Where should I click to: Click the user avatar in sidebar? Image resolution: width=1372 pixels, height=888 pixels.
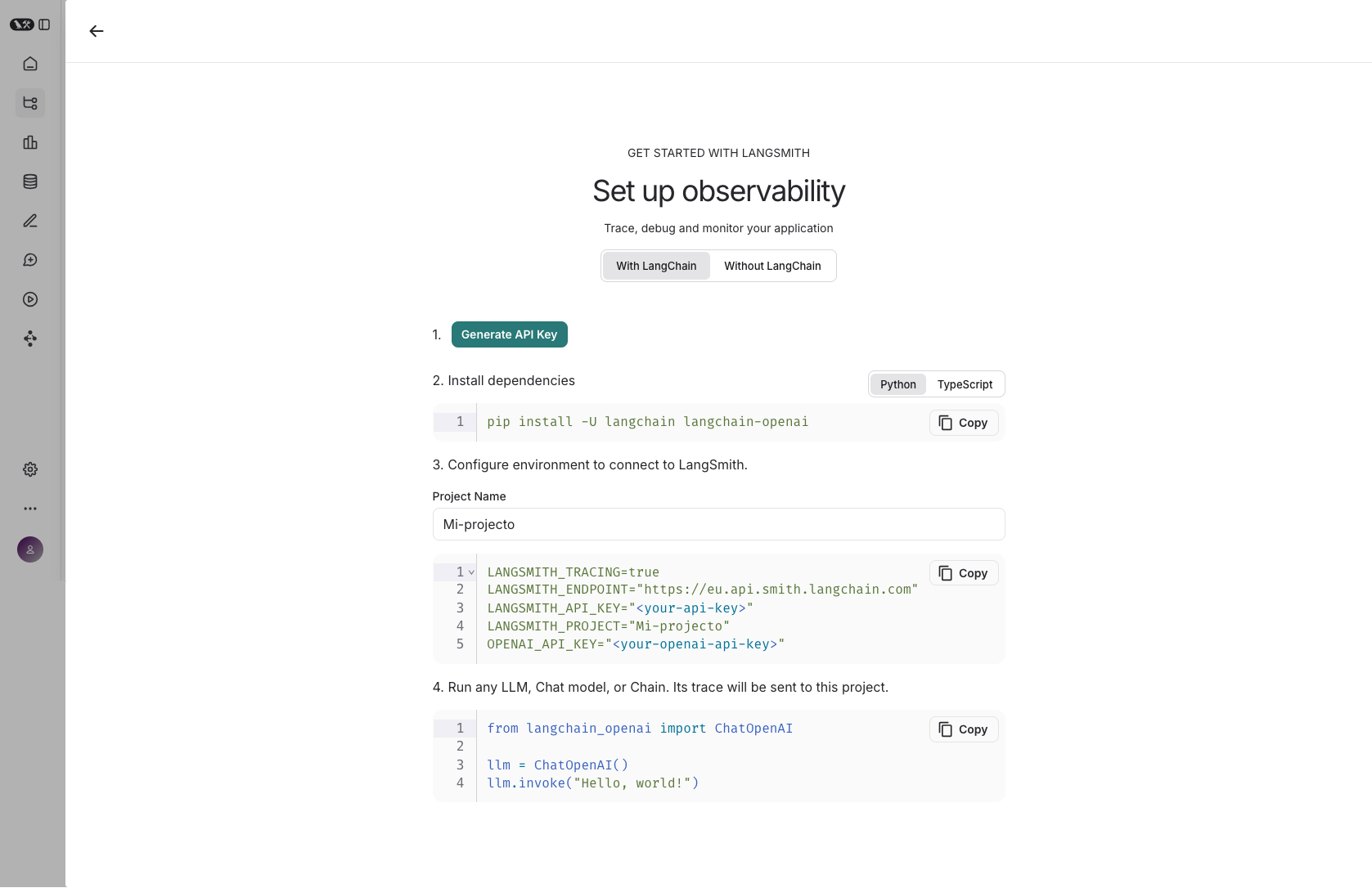pos(30,549)
